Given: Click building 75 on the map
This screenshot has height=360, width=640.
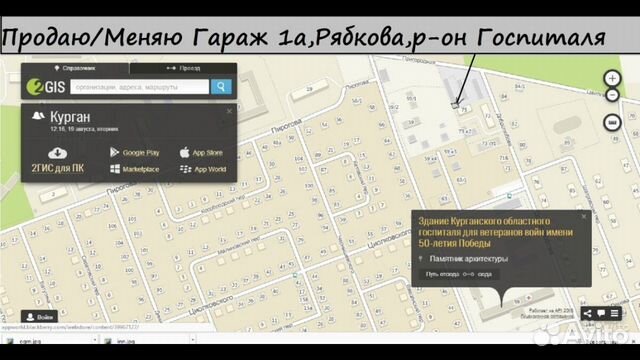Looking at the screenshot, I should tap(463, 109).
